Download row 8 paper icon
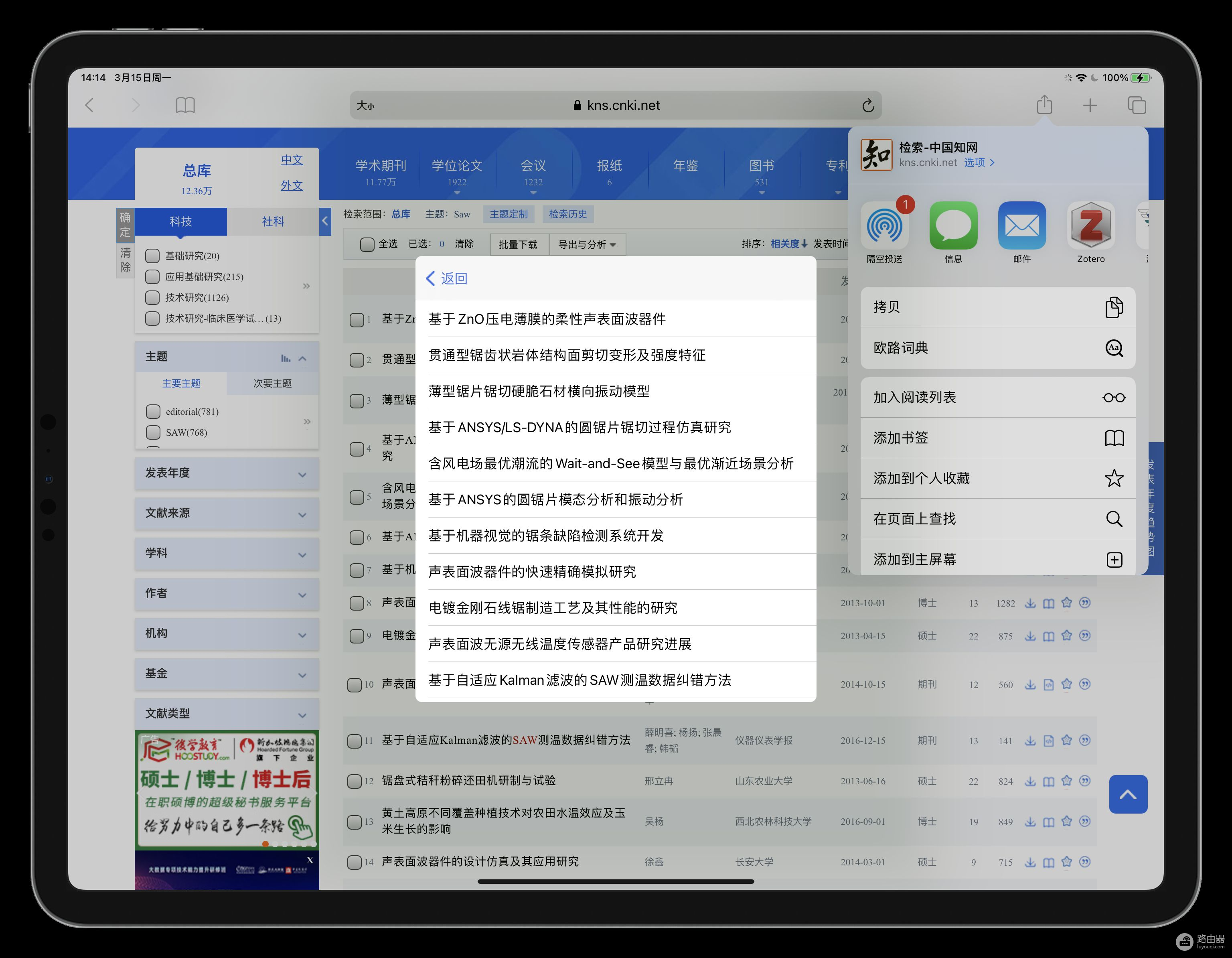This screenshot has height=958, width=1232. (1030, 603)
